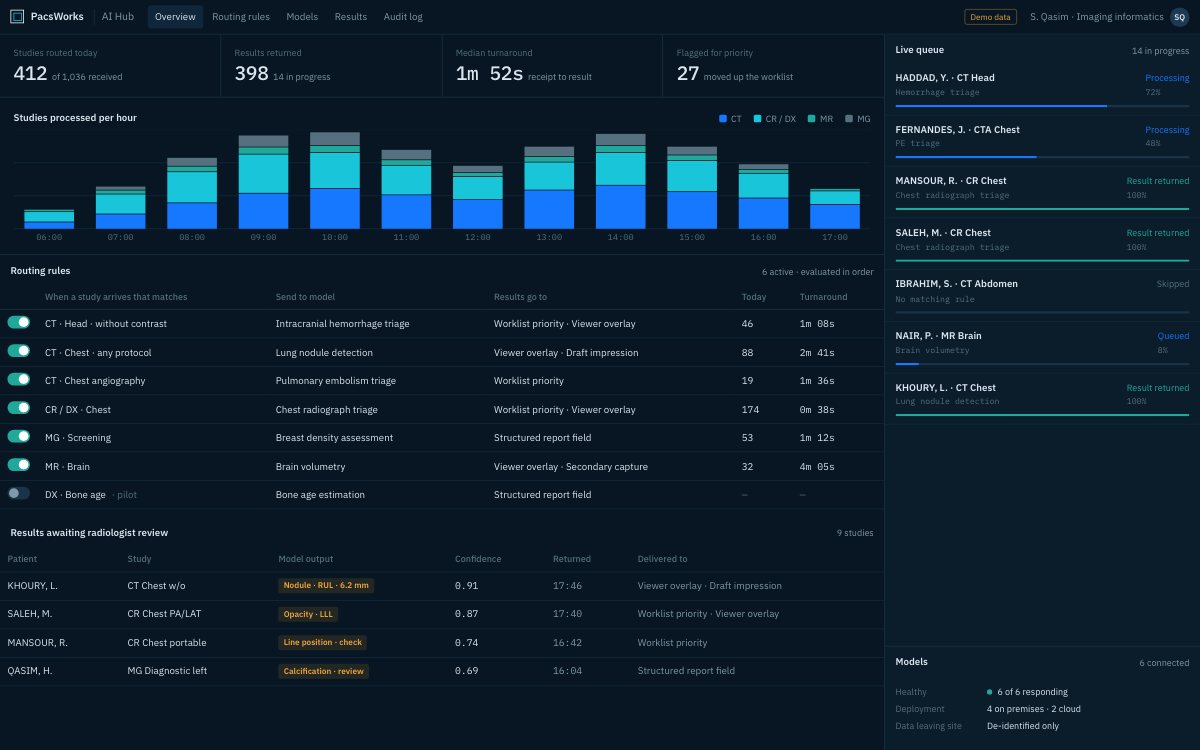
Task: Click Breast density assessment model
Action: (x=334, y=438)
